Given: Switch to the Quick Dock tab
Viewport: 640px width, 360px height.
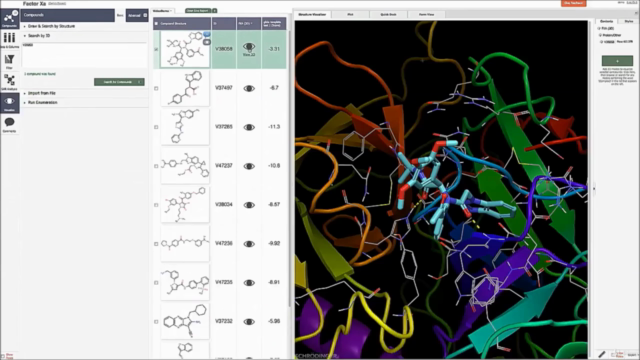Looking at the screenshot, I should click(x=388, y=14).
